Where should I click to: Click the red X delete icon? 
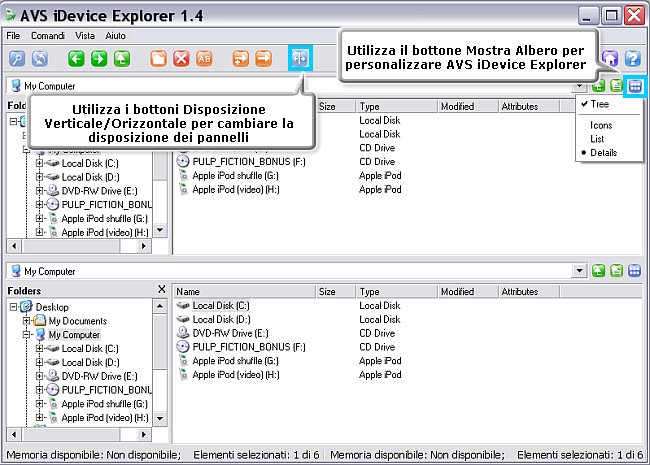click(x=181, y=58)
